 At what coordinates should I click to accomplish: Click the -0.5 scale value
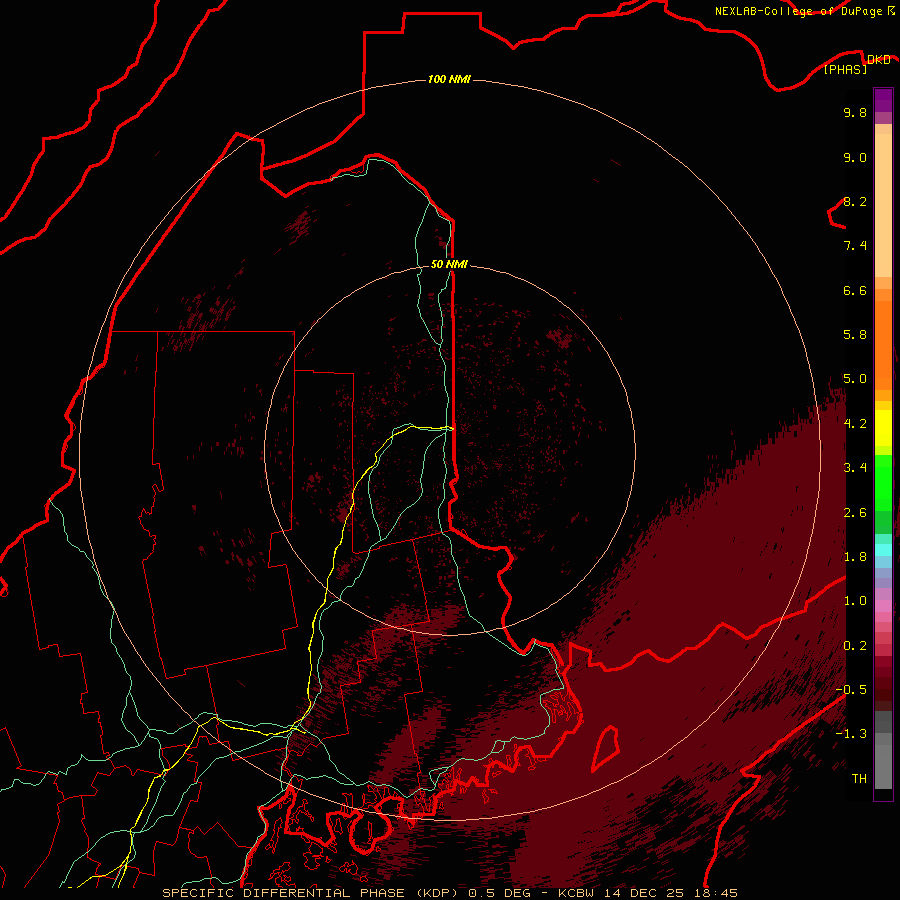tap(851, 690)
